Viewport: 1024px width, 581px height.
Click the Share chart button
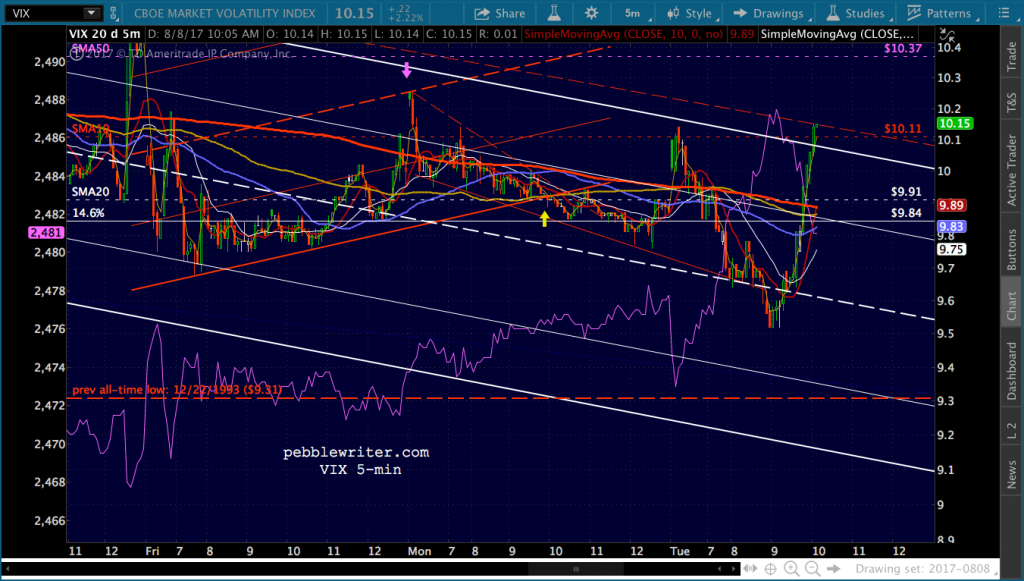499,14
